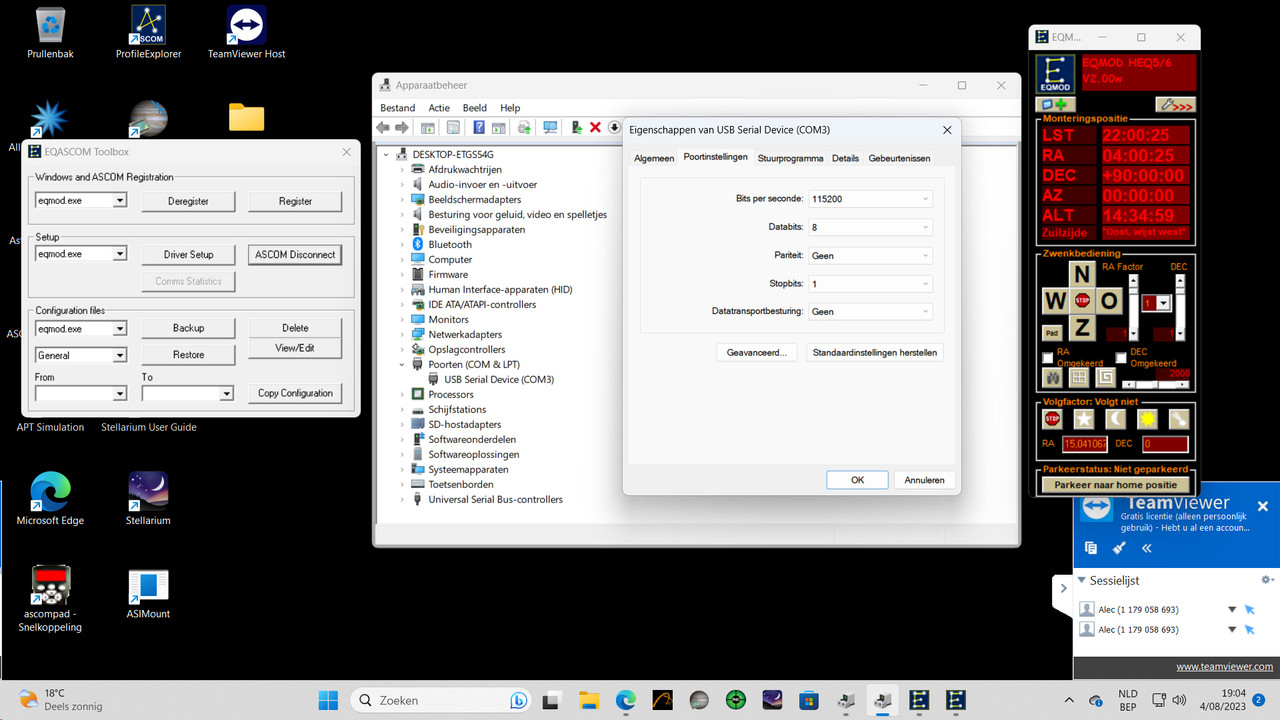This screenshot has width=1280, height=720.
Task: Start solar tracking with the sun icon
Action: [x=1147, y=419]
